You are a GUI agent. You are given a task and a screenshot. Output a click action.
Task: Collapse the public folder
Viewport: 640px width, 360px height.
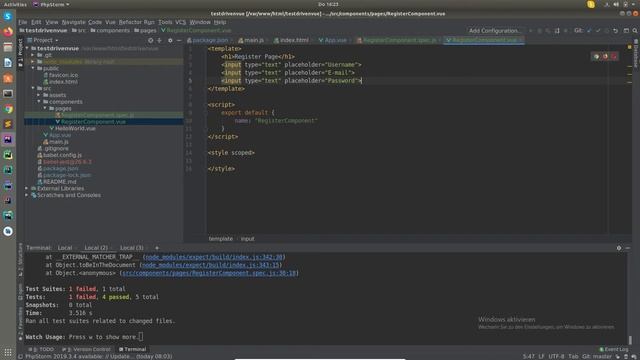[33, 68]
